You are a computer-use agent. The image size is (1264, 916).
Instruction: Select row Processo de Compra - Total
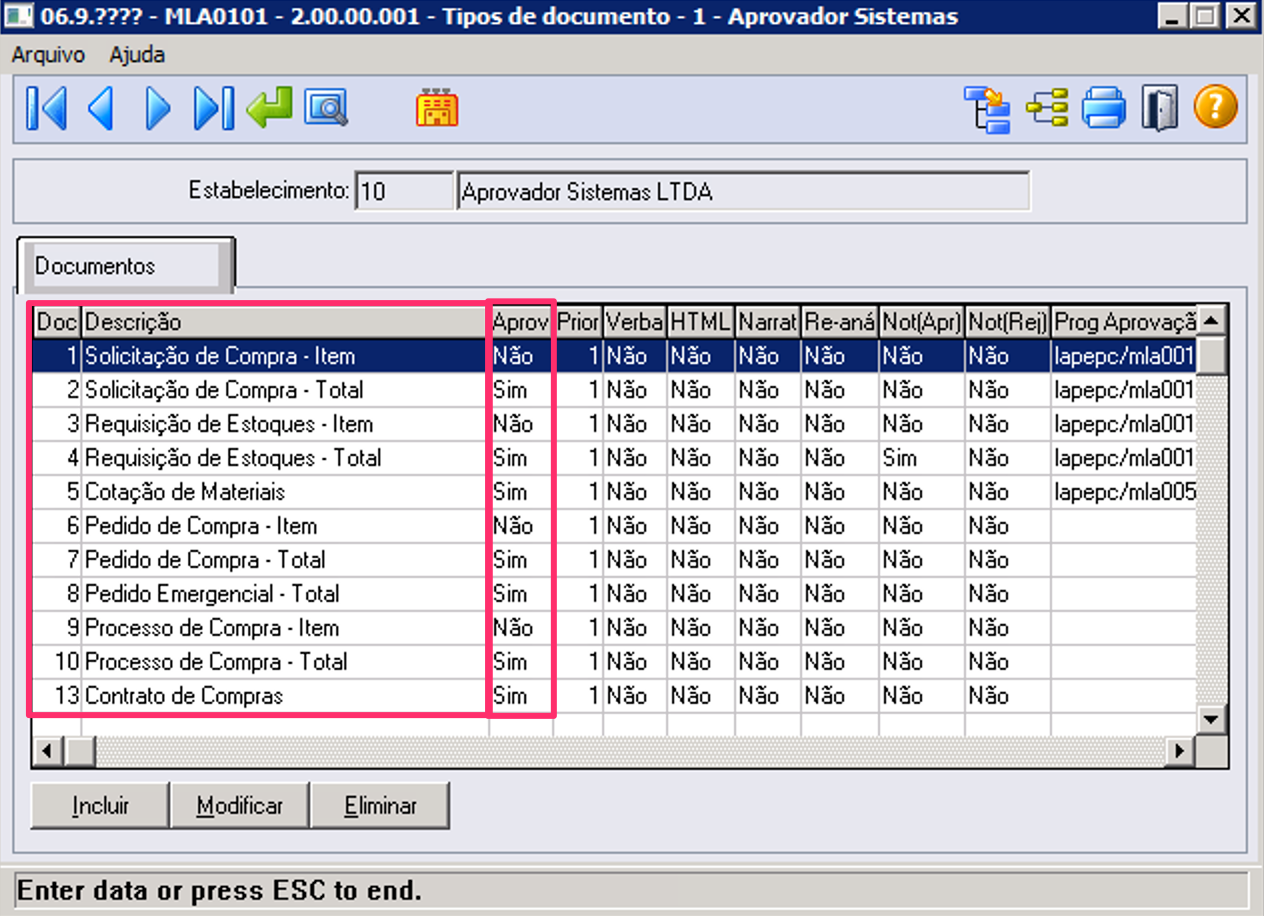pyautogui.click(x=615, y=662)
